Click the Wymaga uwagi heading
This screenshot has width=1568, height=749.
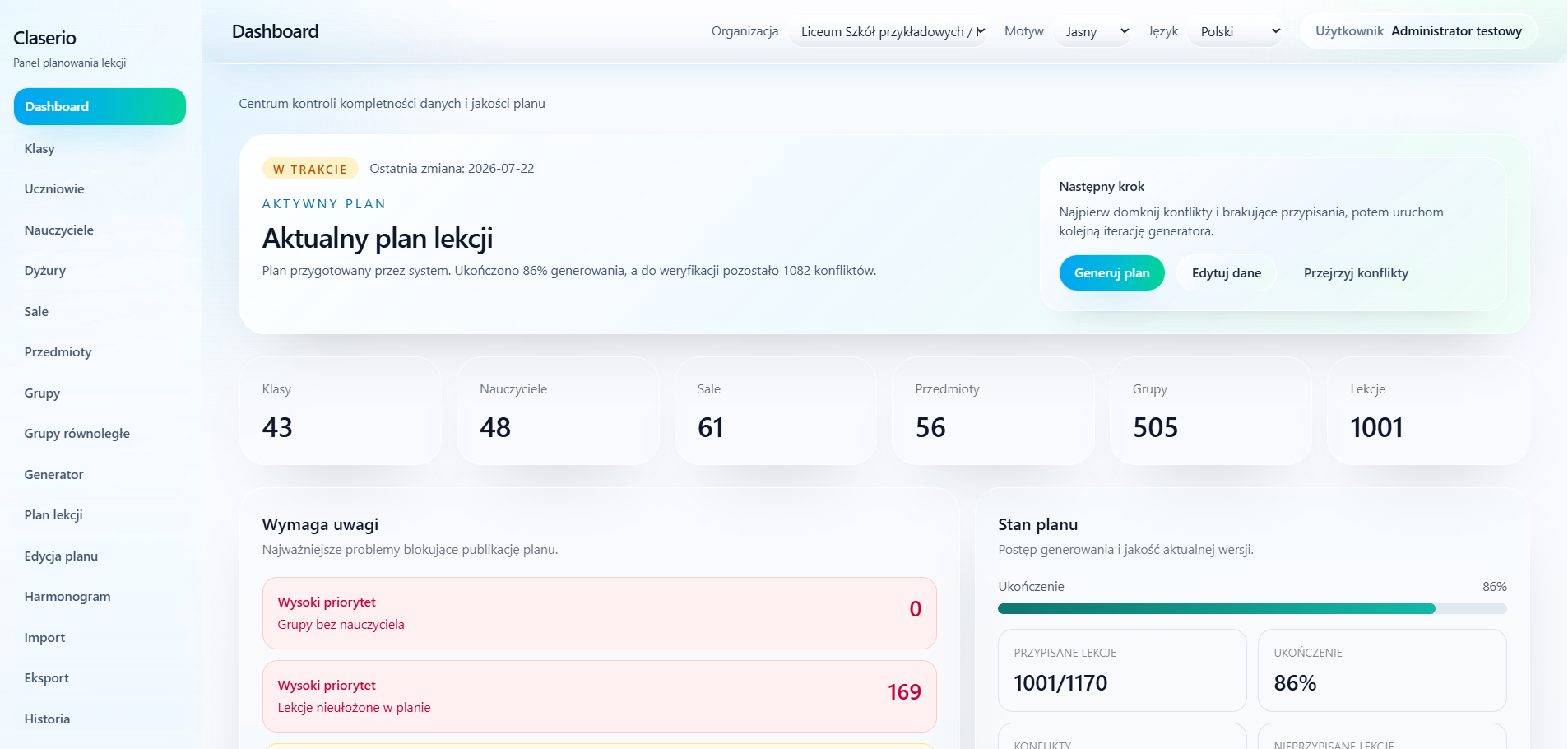(320, 525)
